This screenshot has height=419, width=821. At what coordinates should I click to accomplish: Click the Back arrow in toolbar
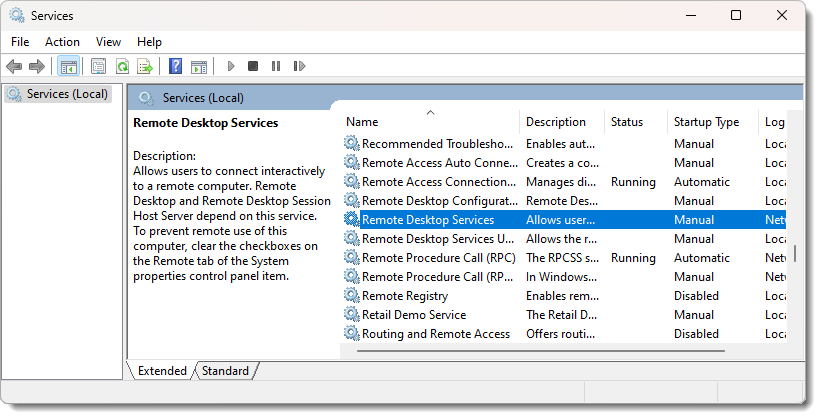coord(14,67)
